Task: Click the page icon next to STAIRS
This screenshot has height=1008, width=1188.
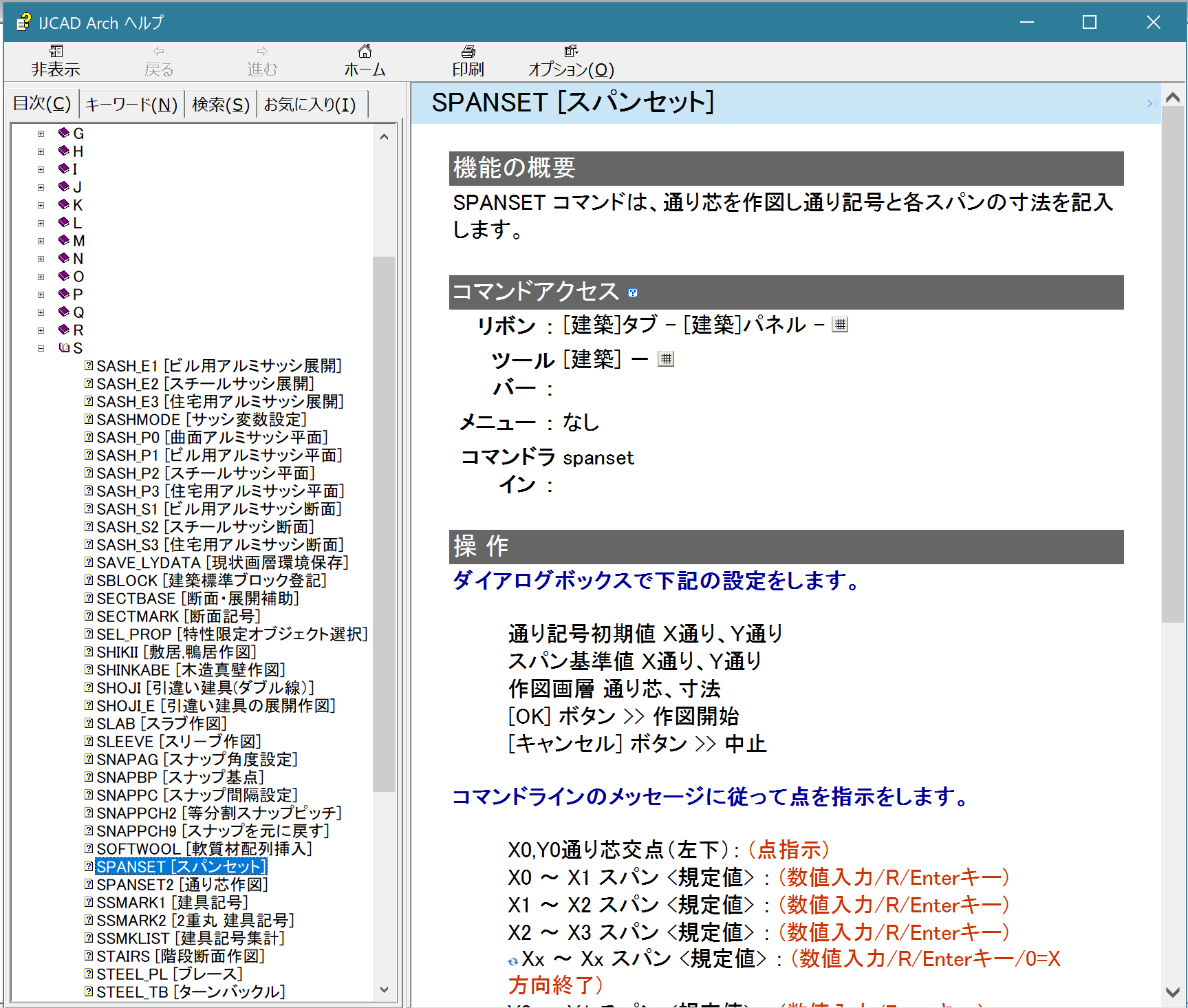Action: (x=89, y=956)
